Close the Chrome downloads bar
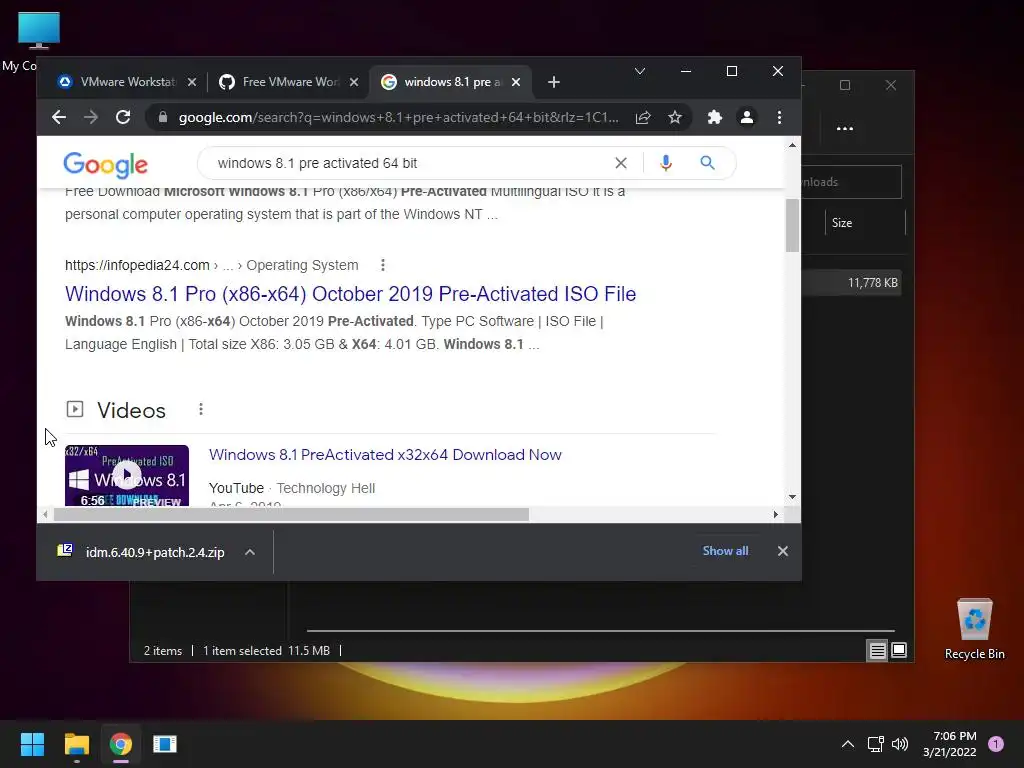Image resolution: width=1024 pixels, height=768 pixels. (x=783, y=551)
